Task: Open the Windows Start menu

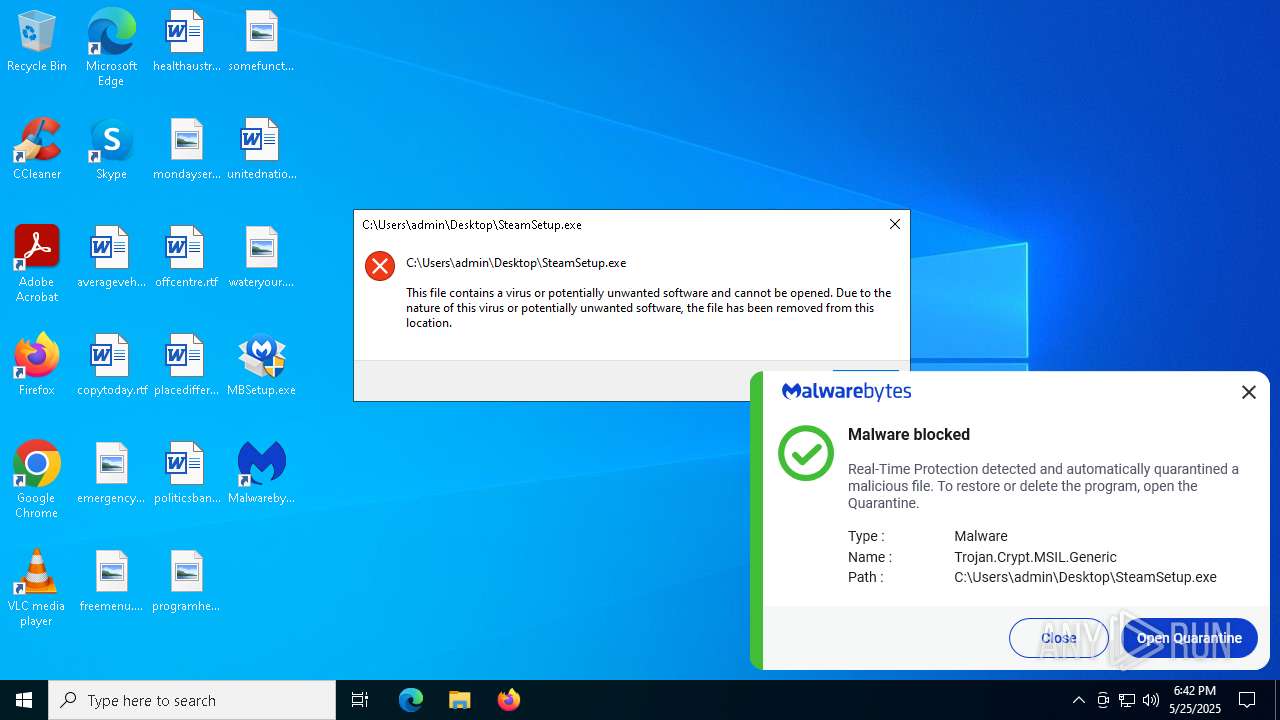Action: [x=24, y=700]
